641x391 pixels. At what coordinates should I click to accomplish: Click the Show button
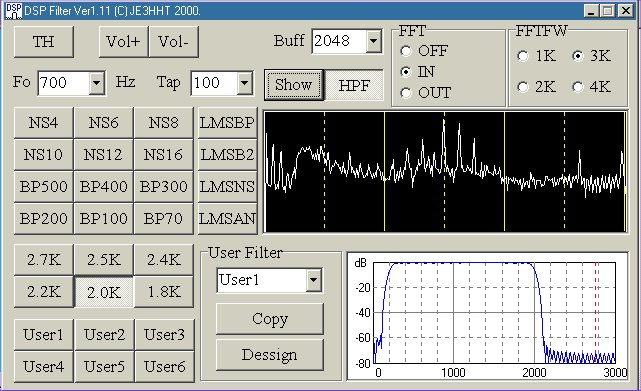294,85
